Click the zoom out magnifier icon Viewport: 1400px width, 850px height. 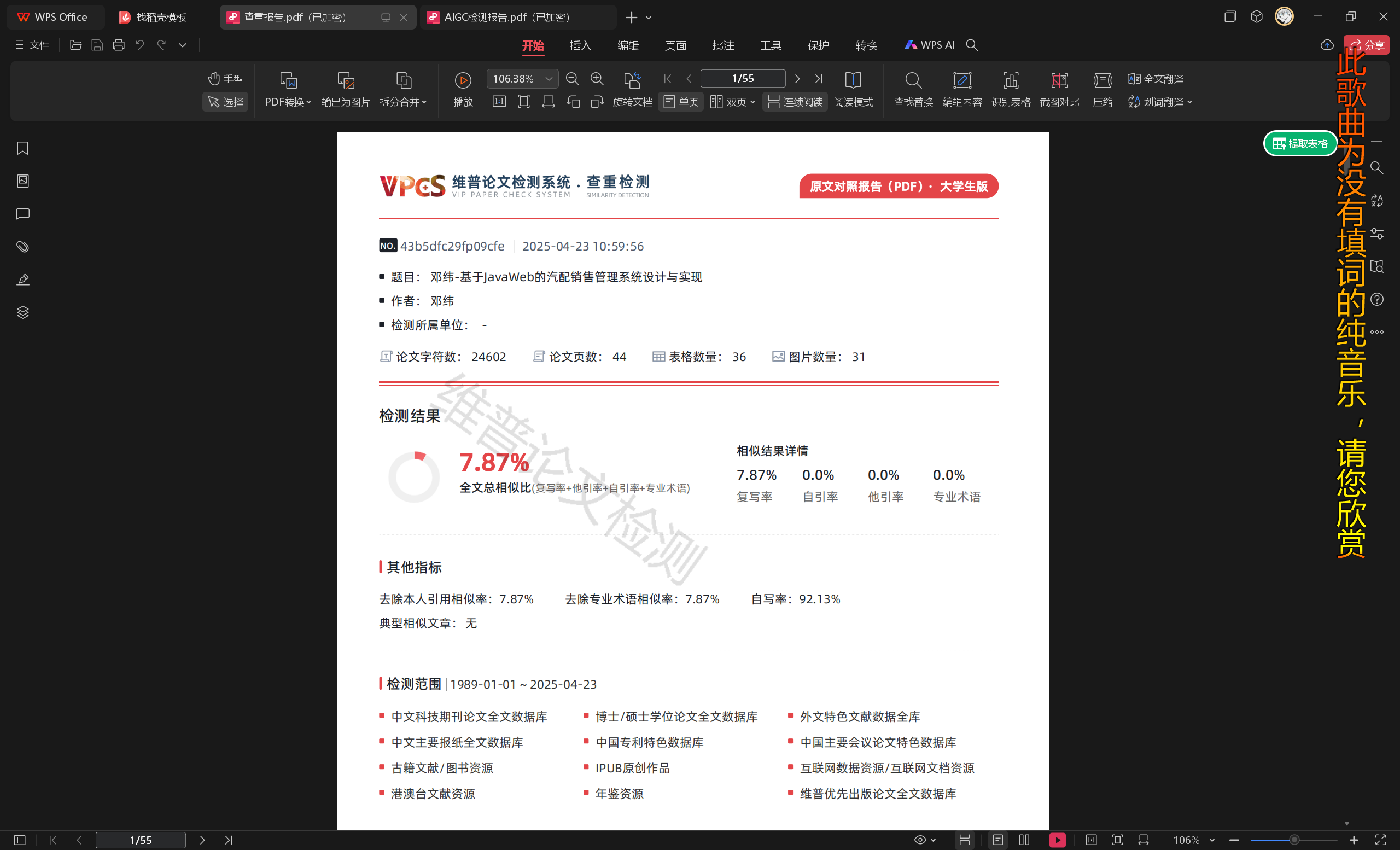[x=572, y=78]
